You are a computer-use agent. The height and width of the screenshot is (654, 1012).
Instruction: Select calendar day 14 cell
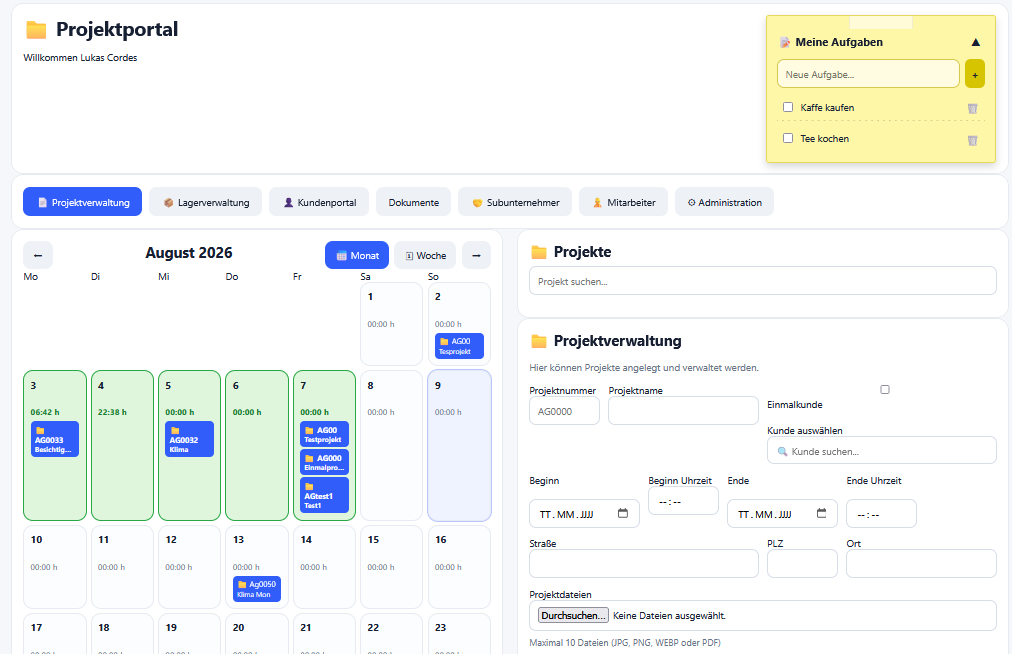tap(325, 567)
